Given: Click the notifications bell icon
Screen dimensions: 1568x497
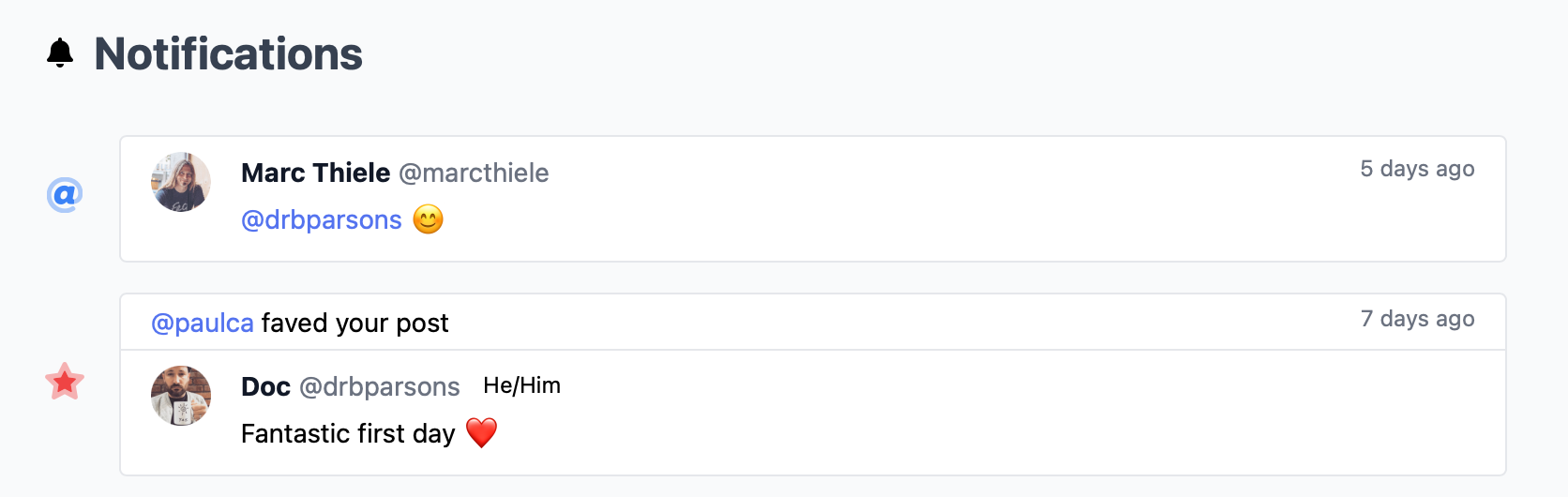Looking at the screenshot, I should (60, 53).
